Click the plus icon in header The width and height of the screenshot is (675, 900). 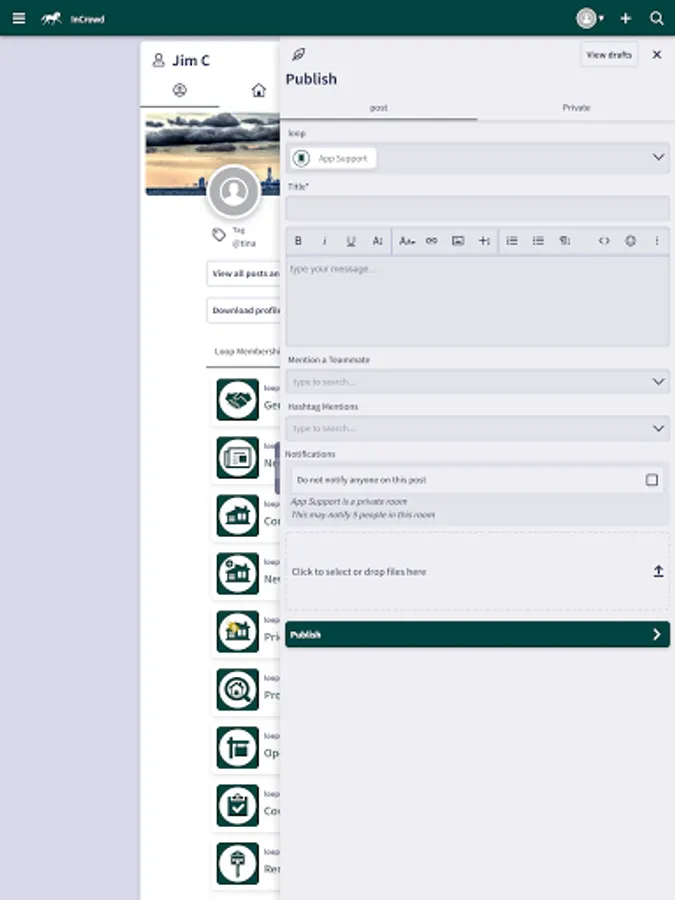(626, 18)
